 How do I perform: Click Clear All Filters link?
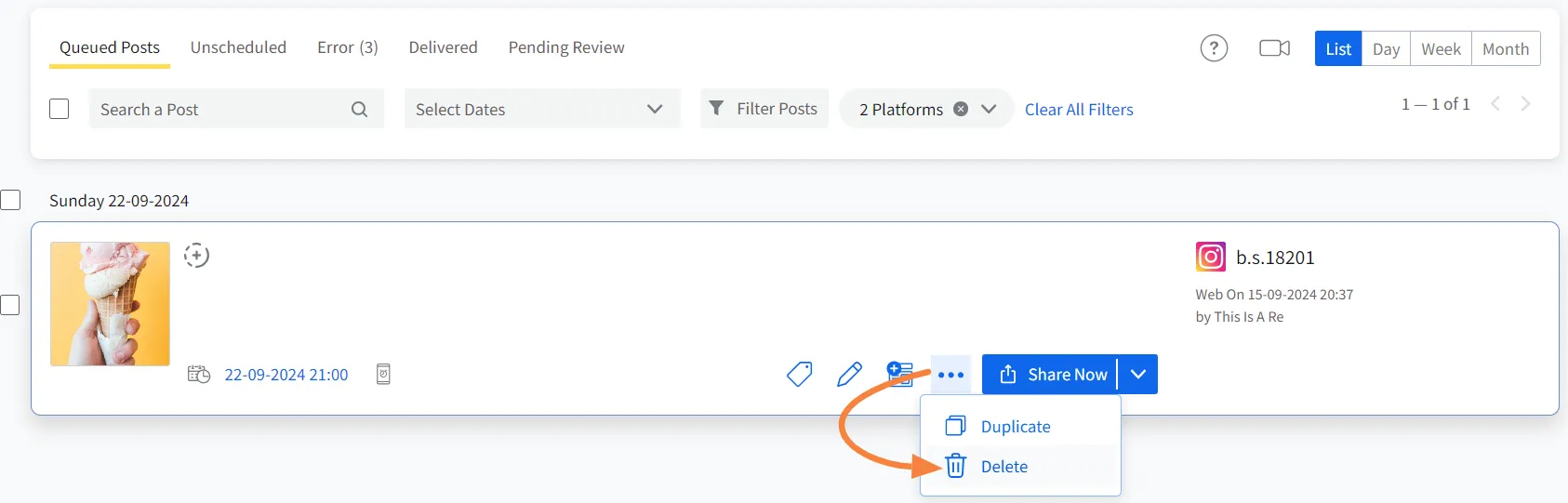[1079, 110]
